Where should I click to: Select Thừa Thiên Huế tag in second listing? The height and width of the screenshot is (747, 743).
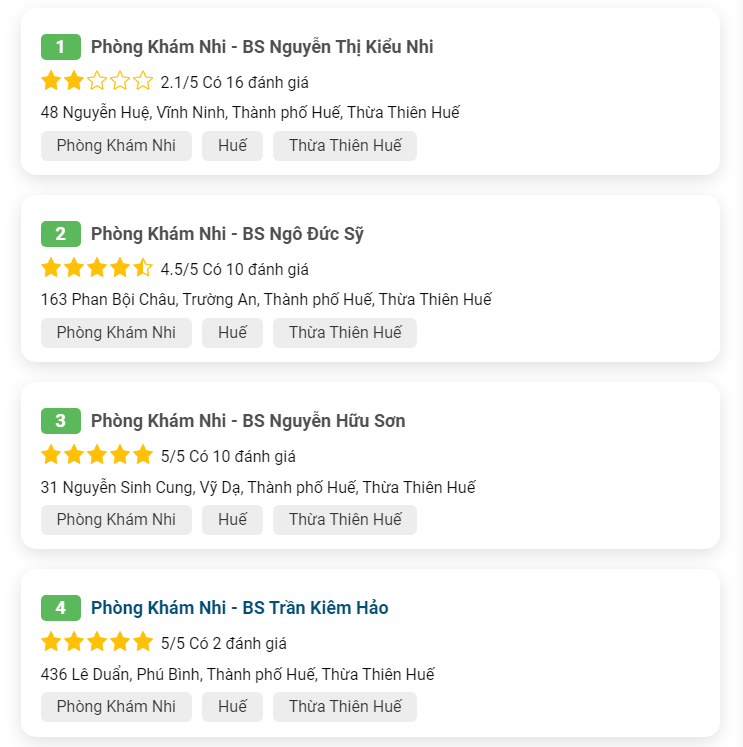tap(345, 333)
